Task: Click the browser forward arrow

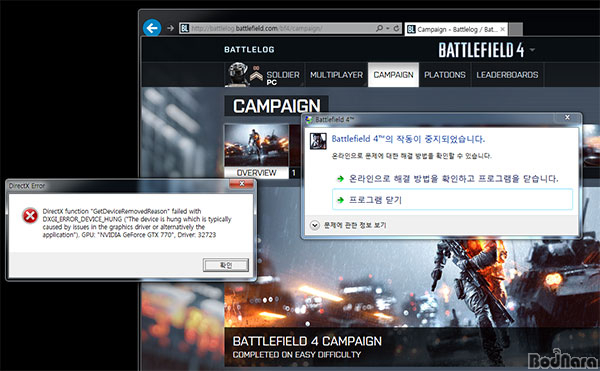Action: (171, 28)
